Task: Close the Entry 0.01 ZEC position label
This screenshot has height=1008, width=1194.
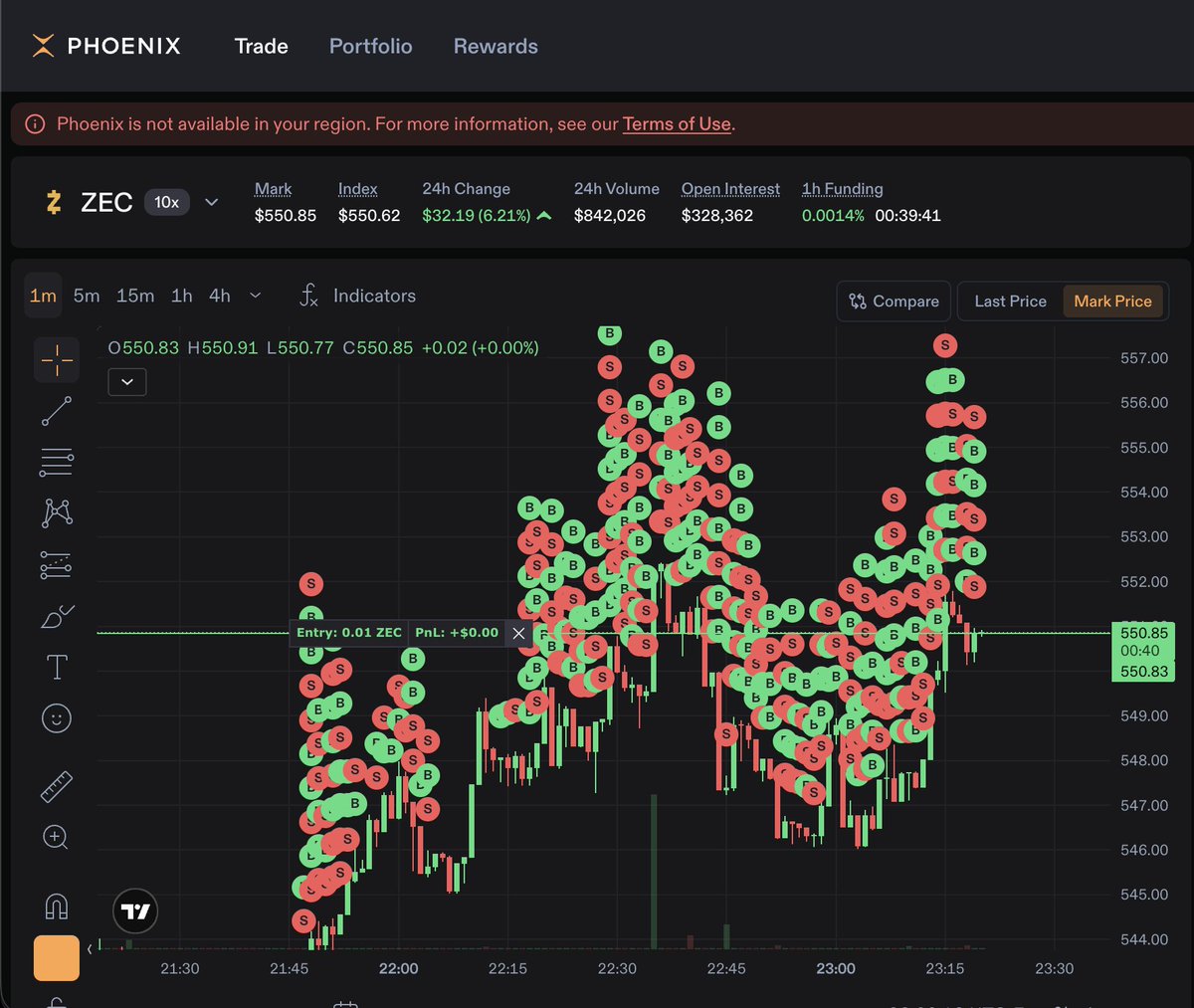Action: click(x=518, y=633)
